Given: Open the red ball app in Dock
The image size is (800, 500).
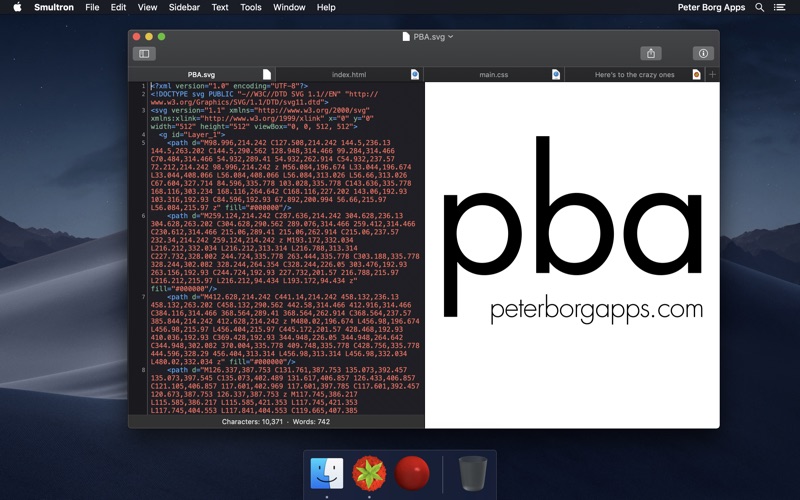Looking at the screenshot, I should point(412,473).
